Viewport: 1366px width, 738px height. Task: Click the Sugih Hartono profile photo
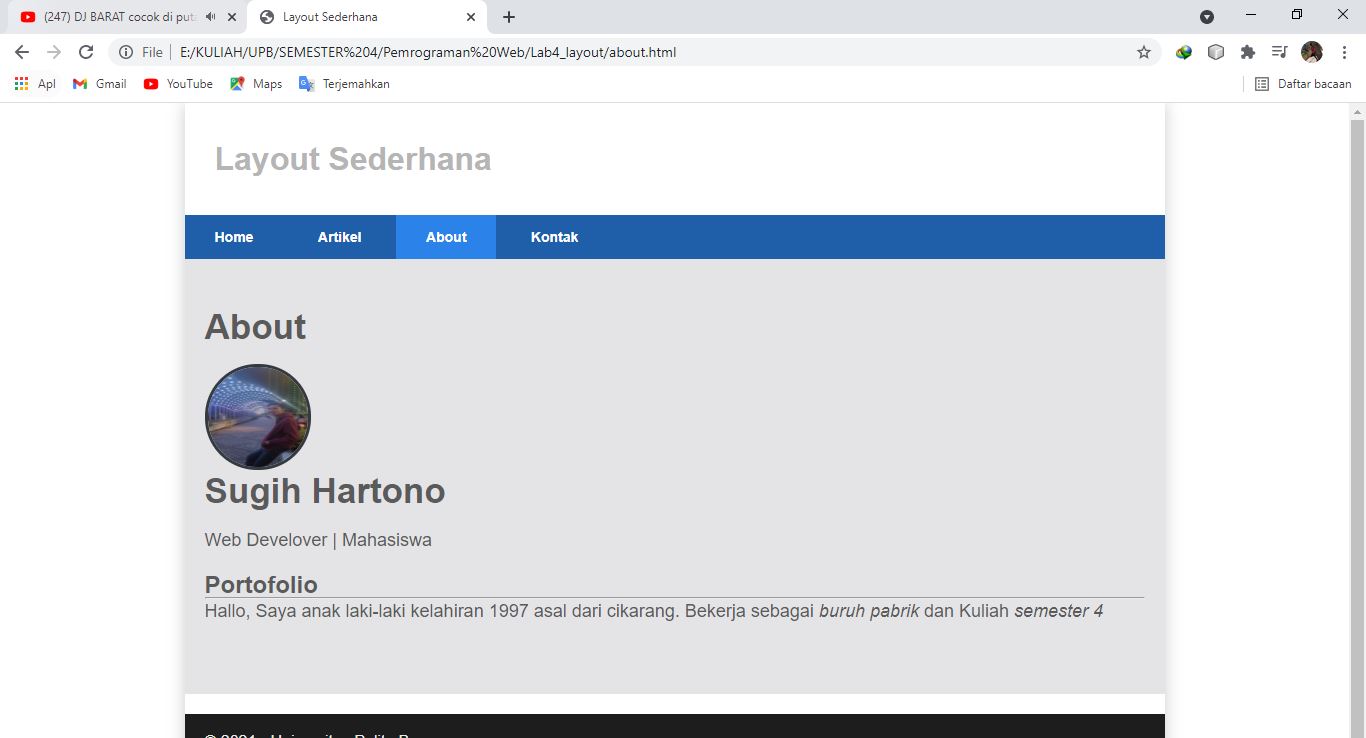tap(257, 416)
